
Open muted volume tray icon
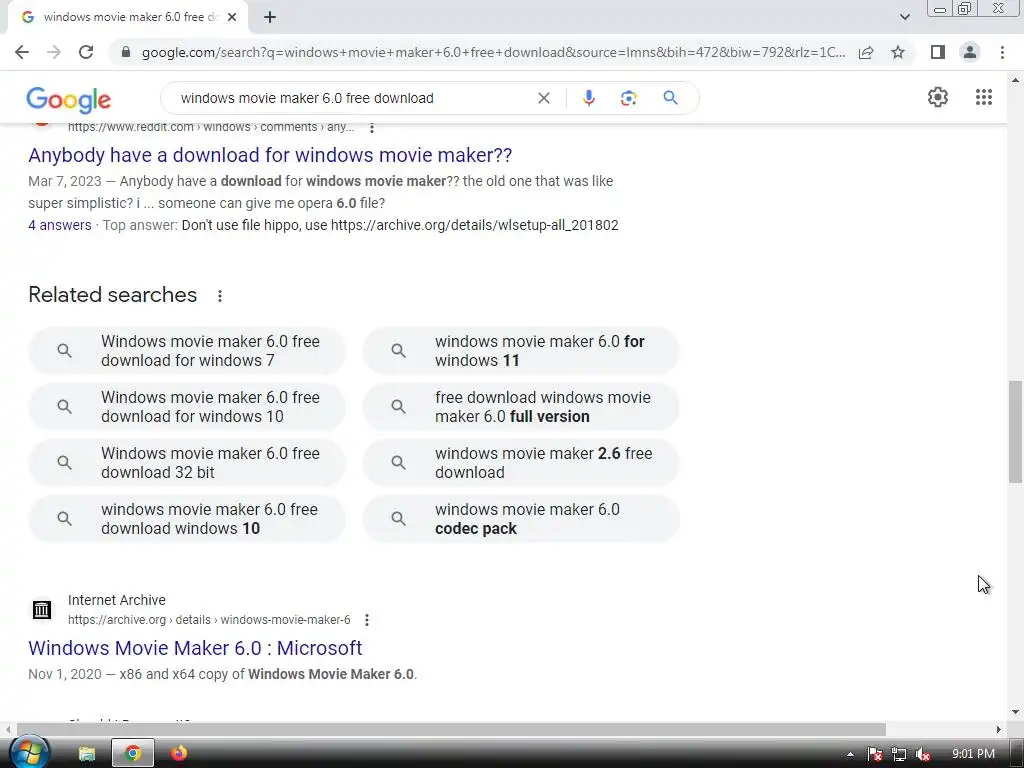[923, 754]
